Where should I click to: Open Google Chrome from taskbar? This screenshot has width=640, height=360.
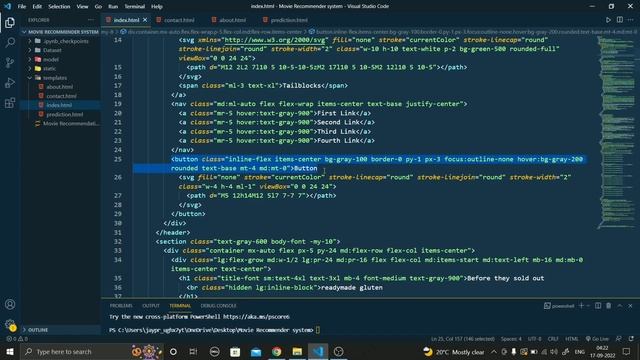pyautogui.click(x=276, y=351)
